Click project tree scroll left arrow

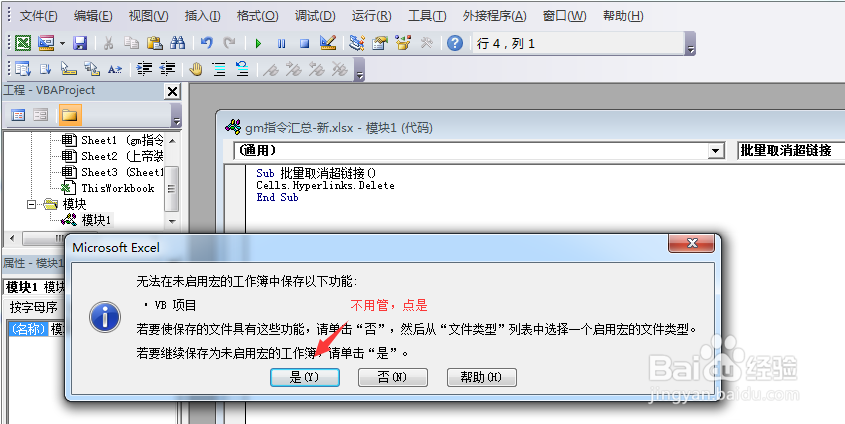coord(11,238)
